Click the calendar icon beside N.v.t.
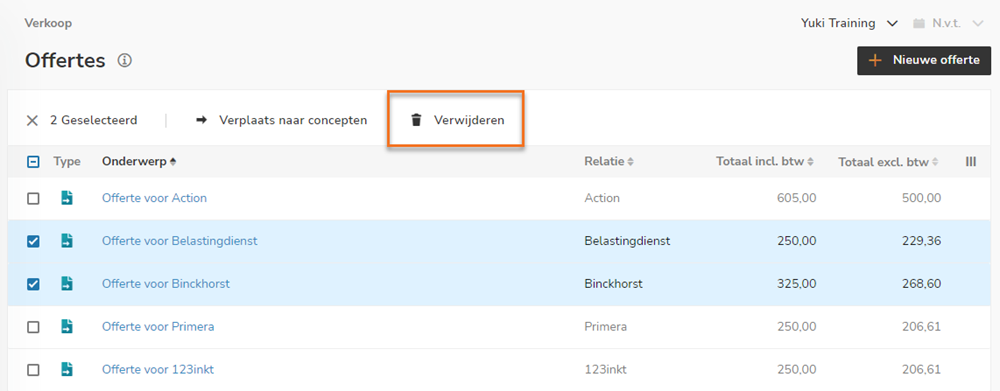The width and height of the screenshot is (1000, 391). coord(919,24)
